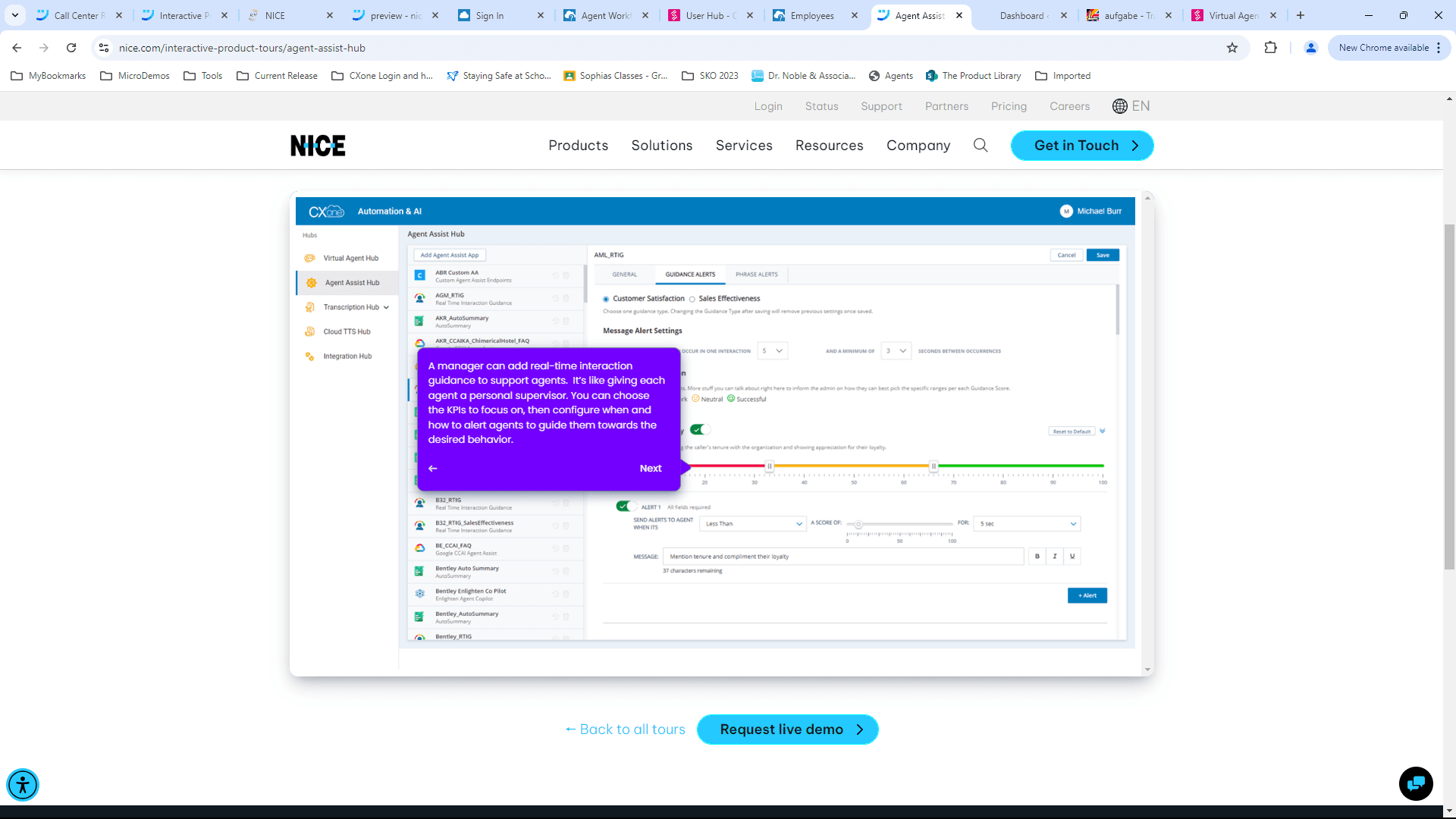Switch to the GENERAL tab
1456x819 pixels.
[x=625, y=275]
